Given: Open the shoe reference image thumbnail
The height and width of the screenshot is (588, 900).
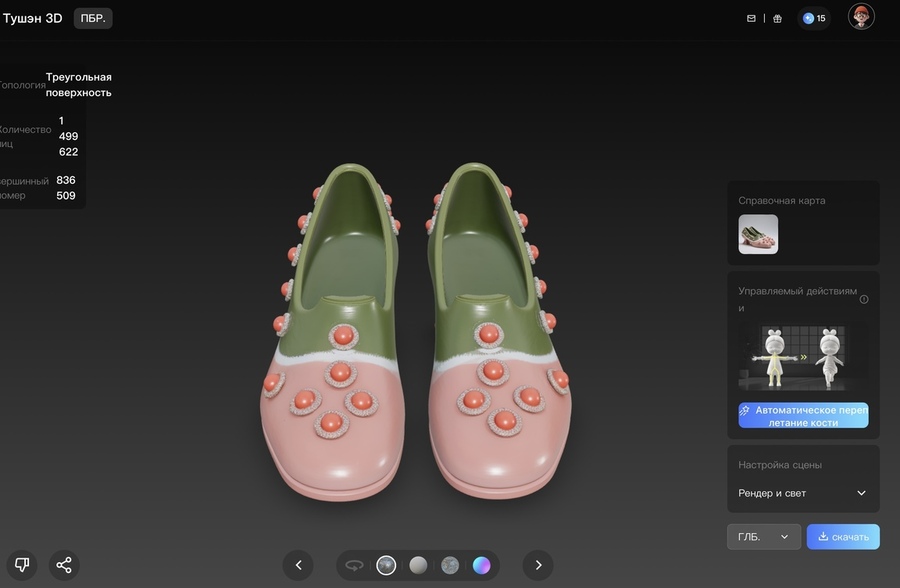Looking at the screenshot, I should (758, 234).
